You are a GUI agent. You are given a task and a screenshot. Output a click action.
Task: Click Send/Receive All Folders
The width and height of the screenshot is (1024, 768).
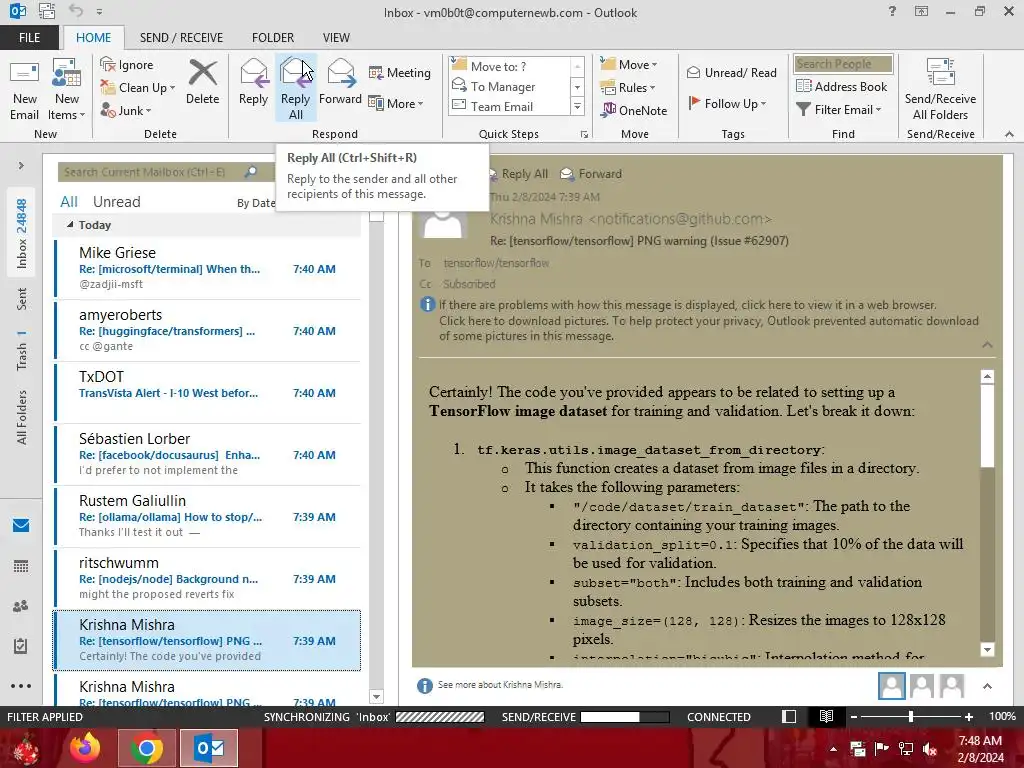[x=940, y=89]
